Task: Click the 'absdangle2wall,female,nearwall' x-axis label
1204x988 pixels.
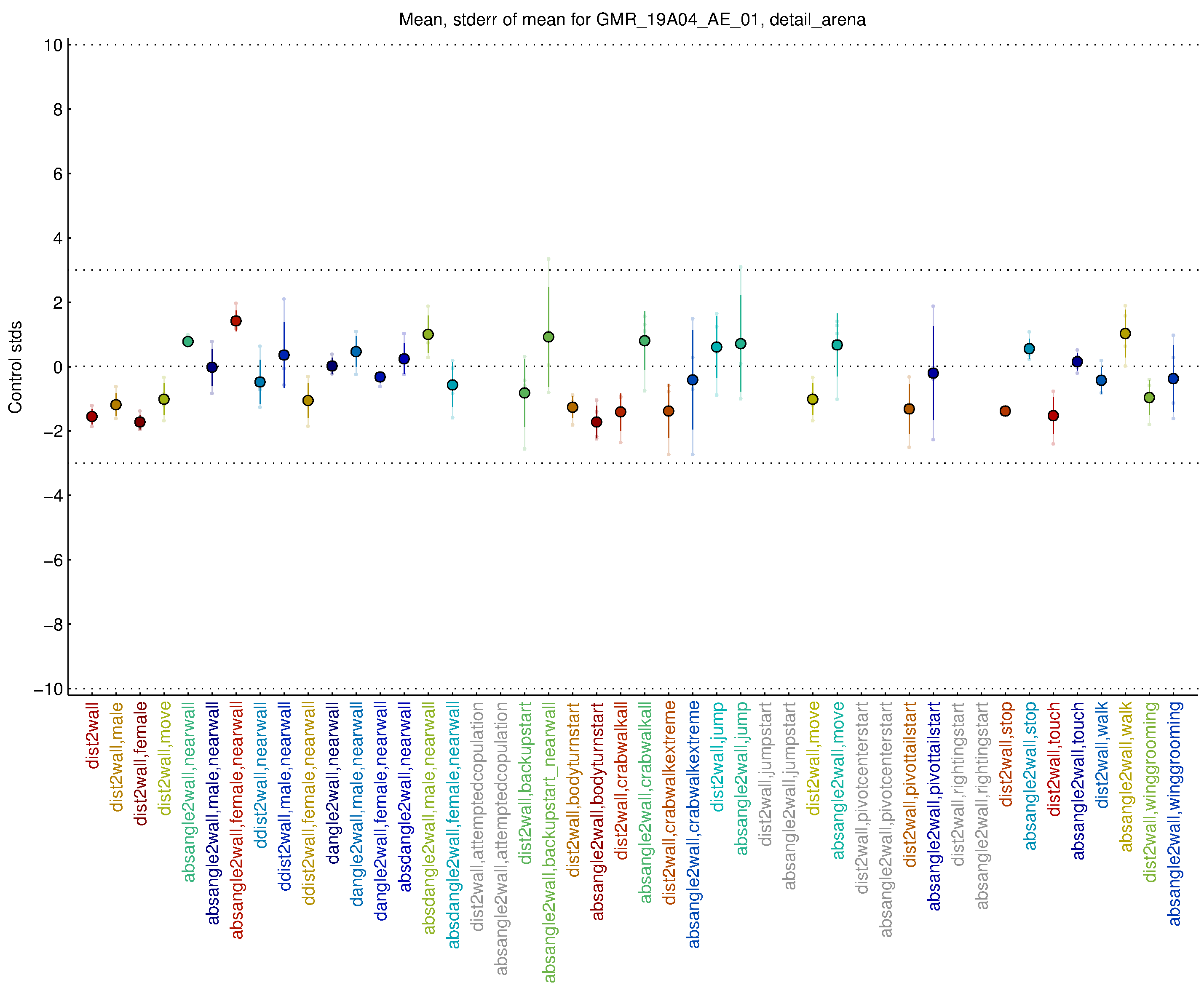Action: coord(452,825)
